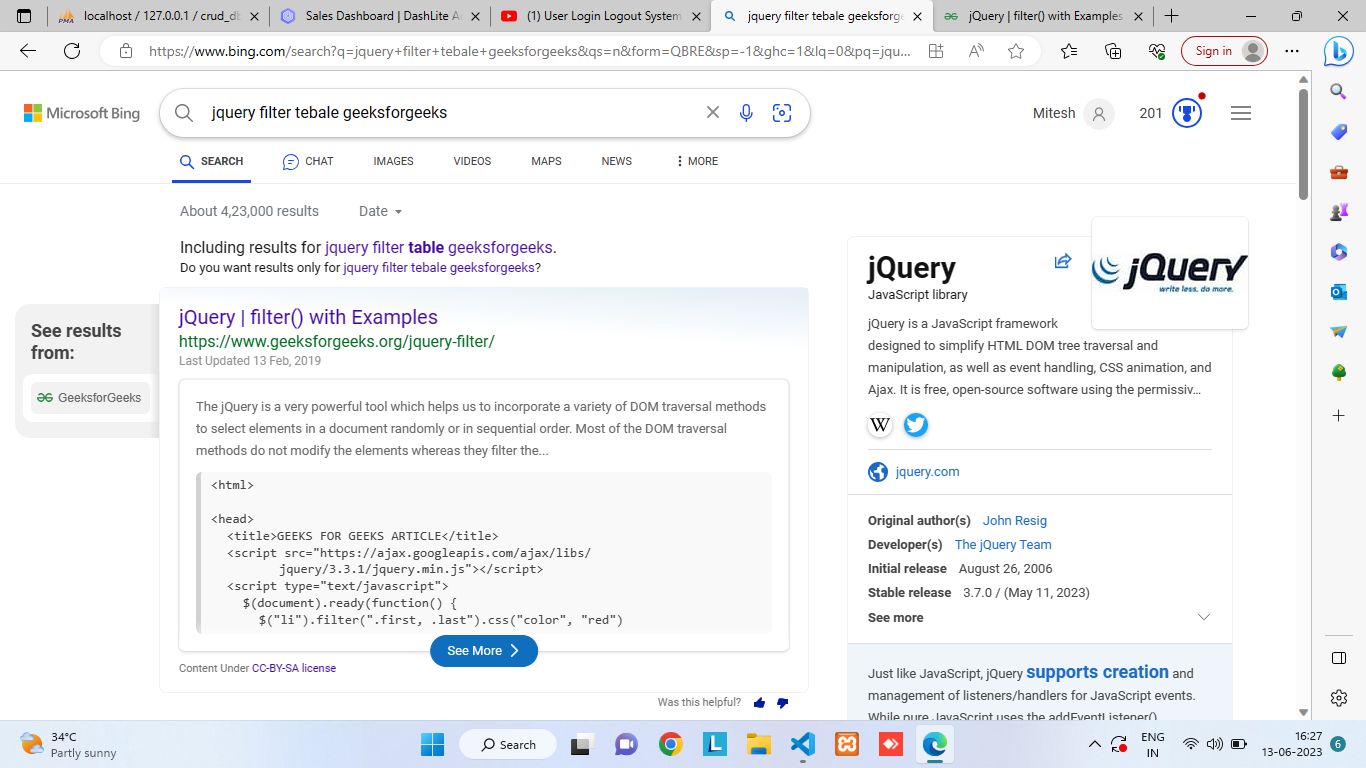Open XAMPP from the taskbar
The width and height of the screenshot is (1366, 768).
pyautogui.click(x=846, y=744)
